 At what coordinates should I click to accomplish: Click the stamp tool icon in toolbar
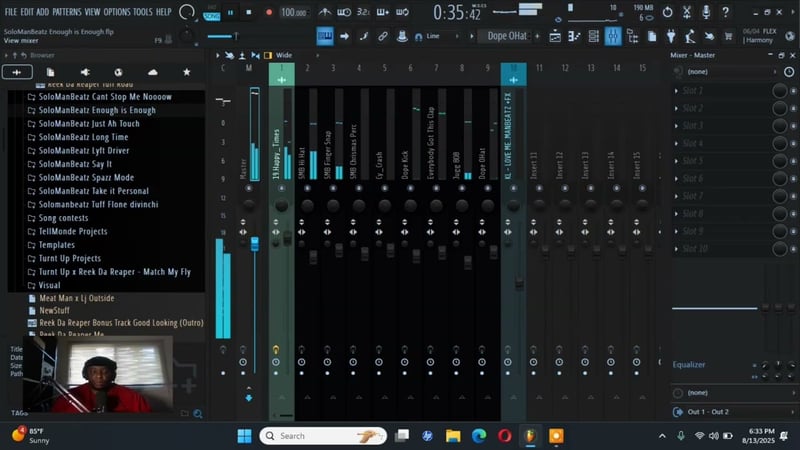(402, 36)
